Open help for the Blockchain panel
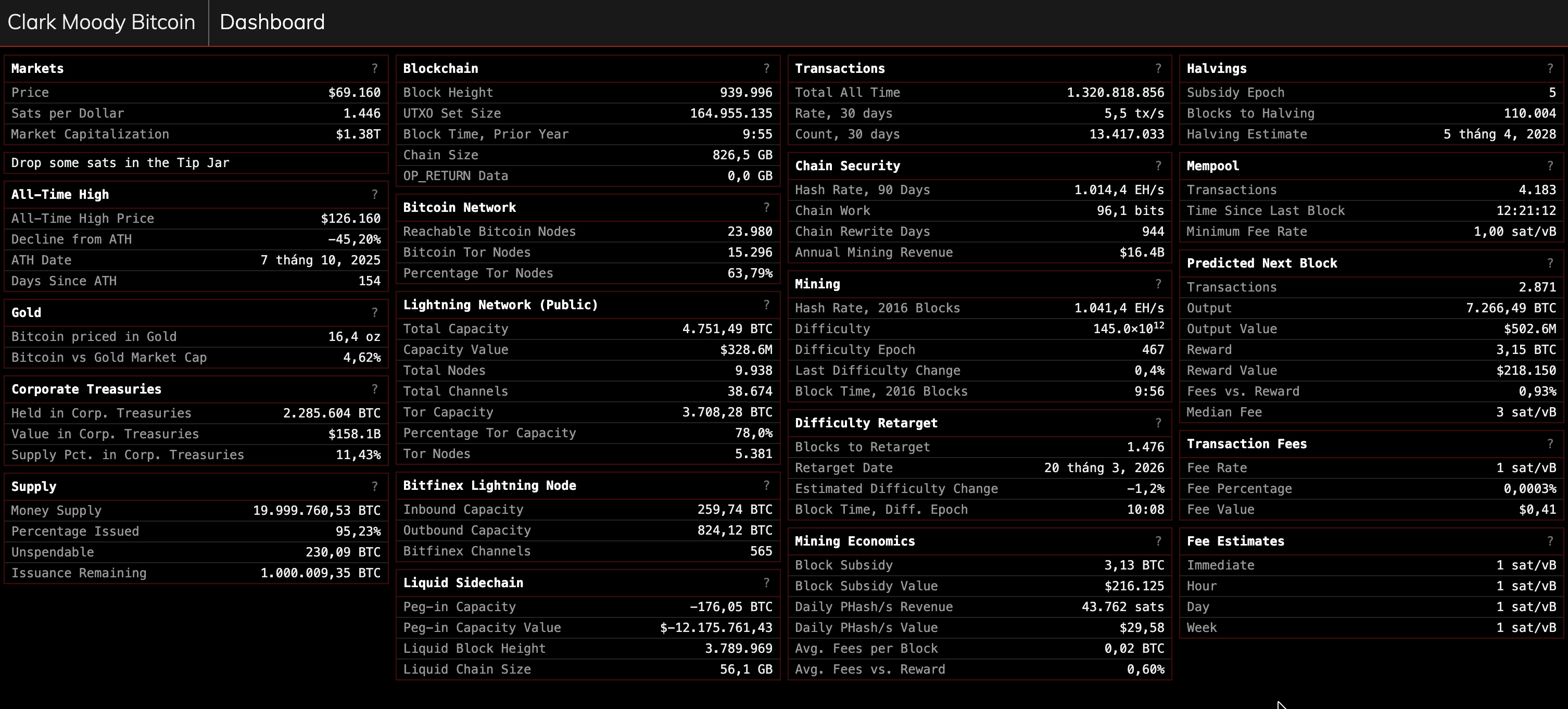 point(766,68)
